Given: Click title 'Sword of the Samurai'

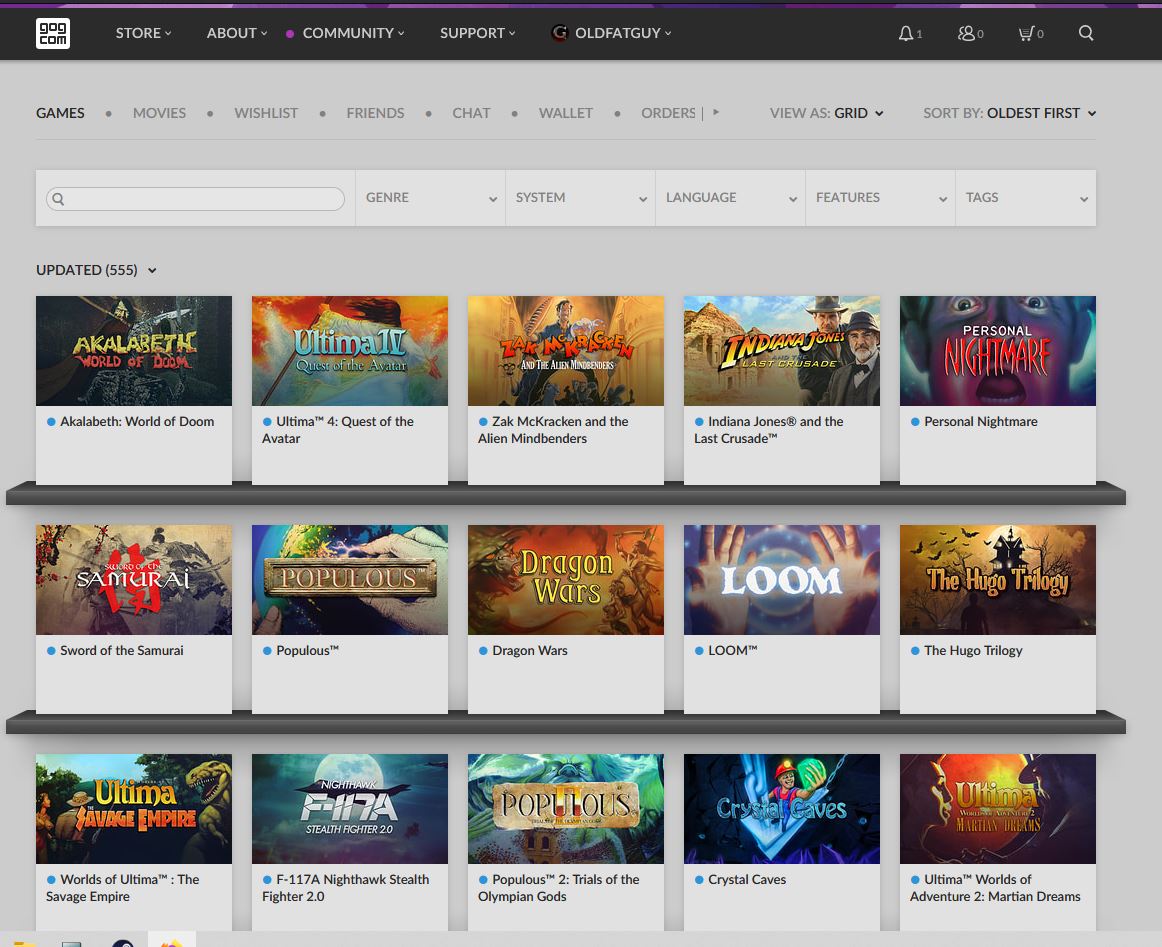Looking at the screenshot, I should pos(122,651).
